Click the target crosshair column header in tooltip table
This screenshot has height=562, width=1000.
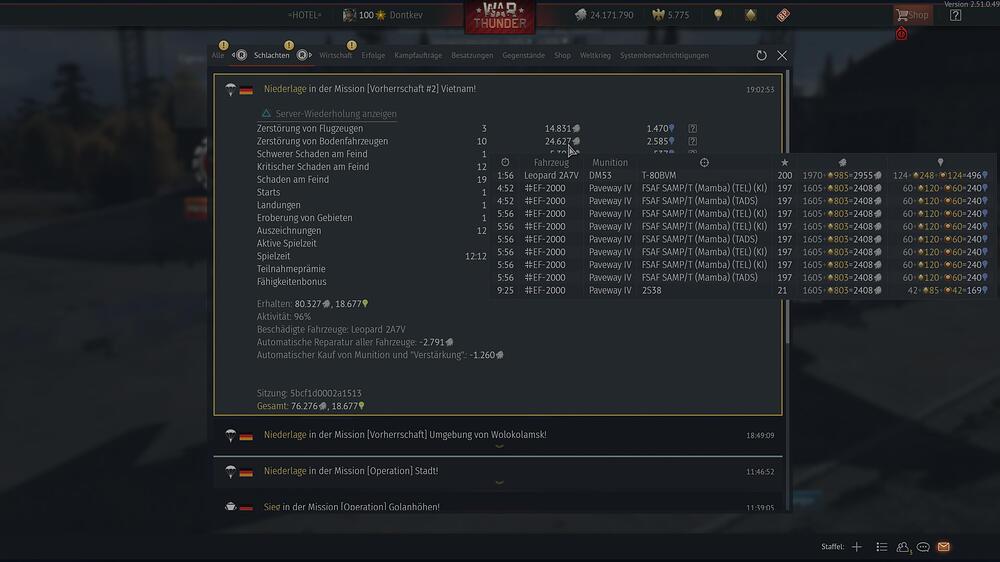pyautogui.click(x=704, y=163)
